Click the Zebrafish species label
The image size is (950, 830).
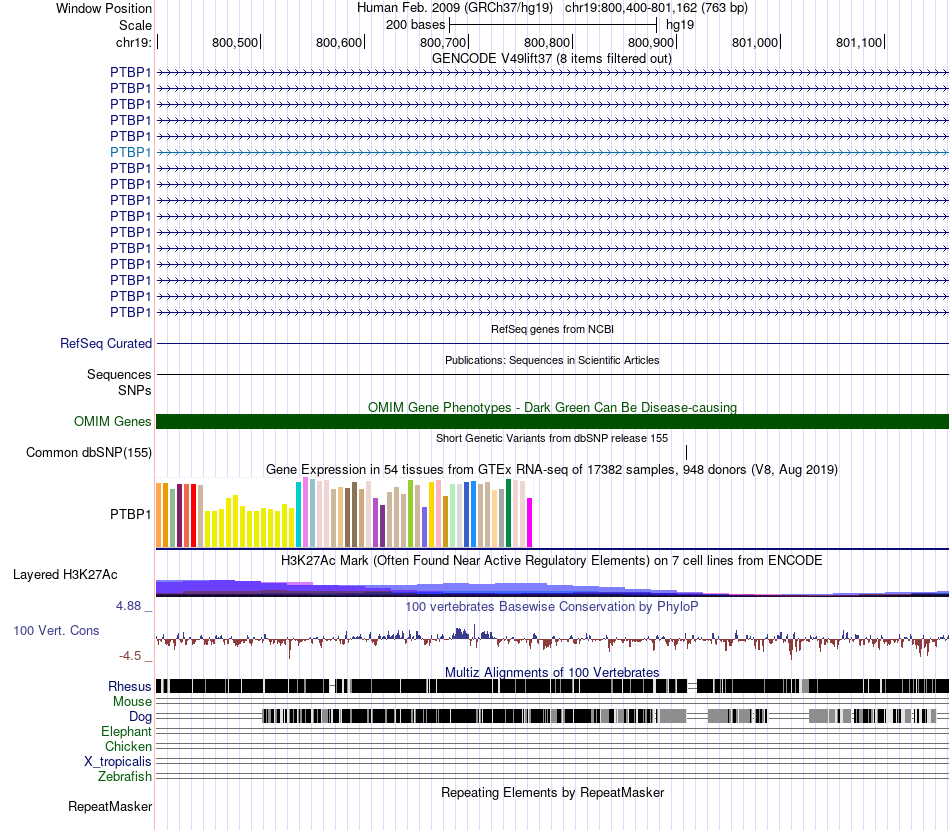click(x=125, y=777)
